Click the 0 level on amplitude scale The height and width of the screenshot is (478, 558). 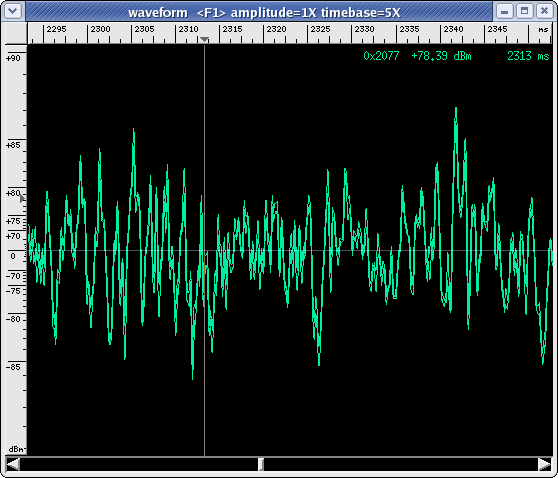[x=13, y=256]
